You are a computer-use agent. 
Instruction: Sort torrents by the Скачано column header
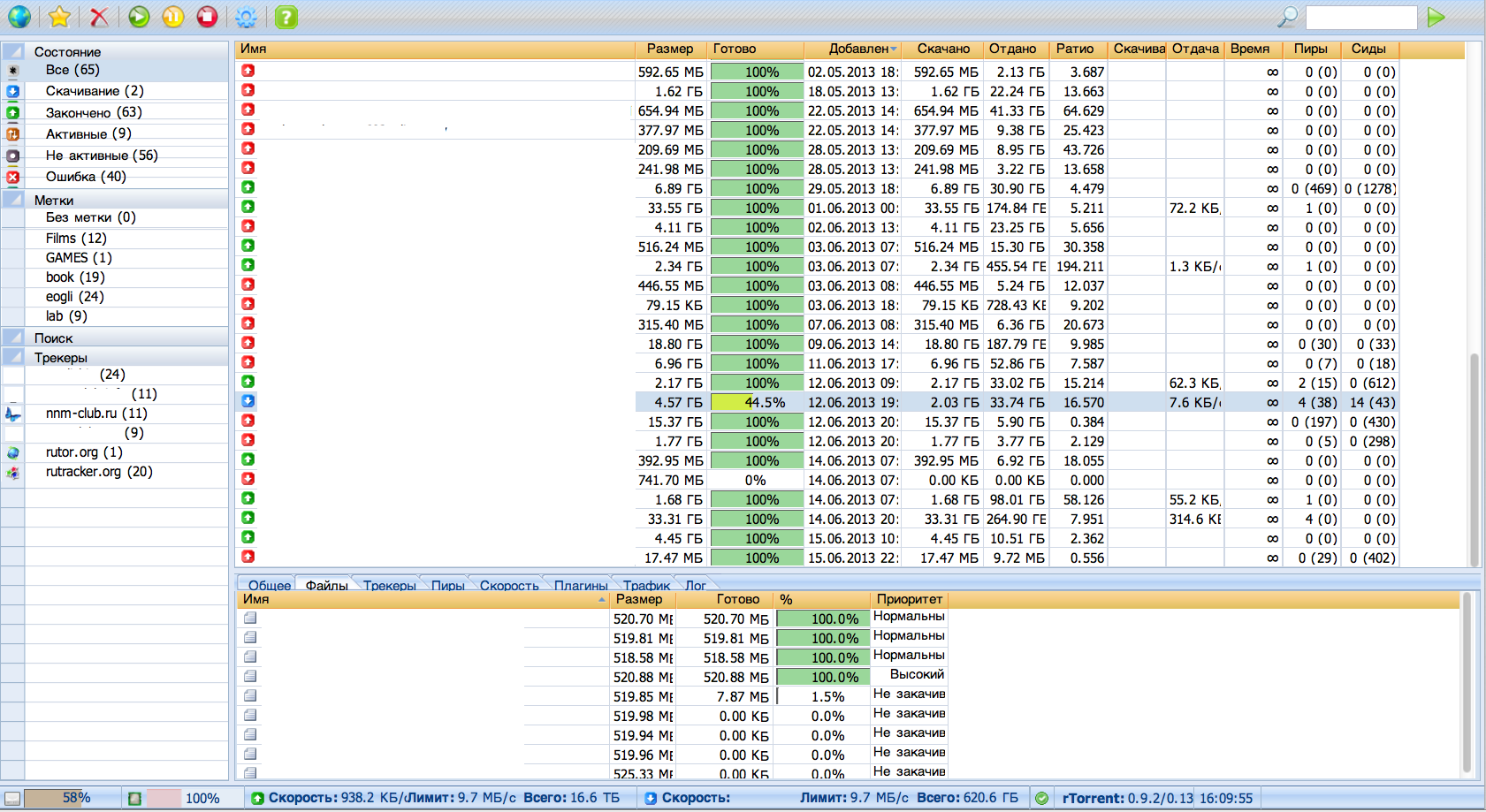(943, 49)
